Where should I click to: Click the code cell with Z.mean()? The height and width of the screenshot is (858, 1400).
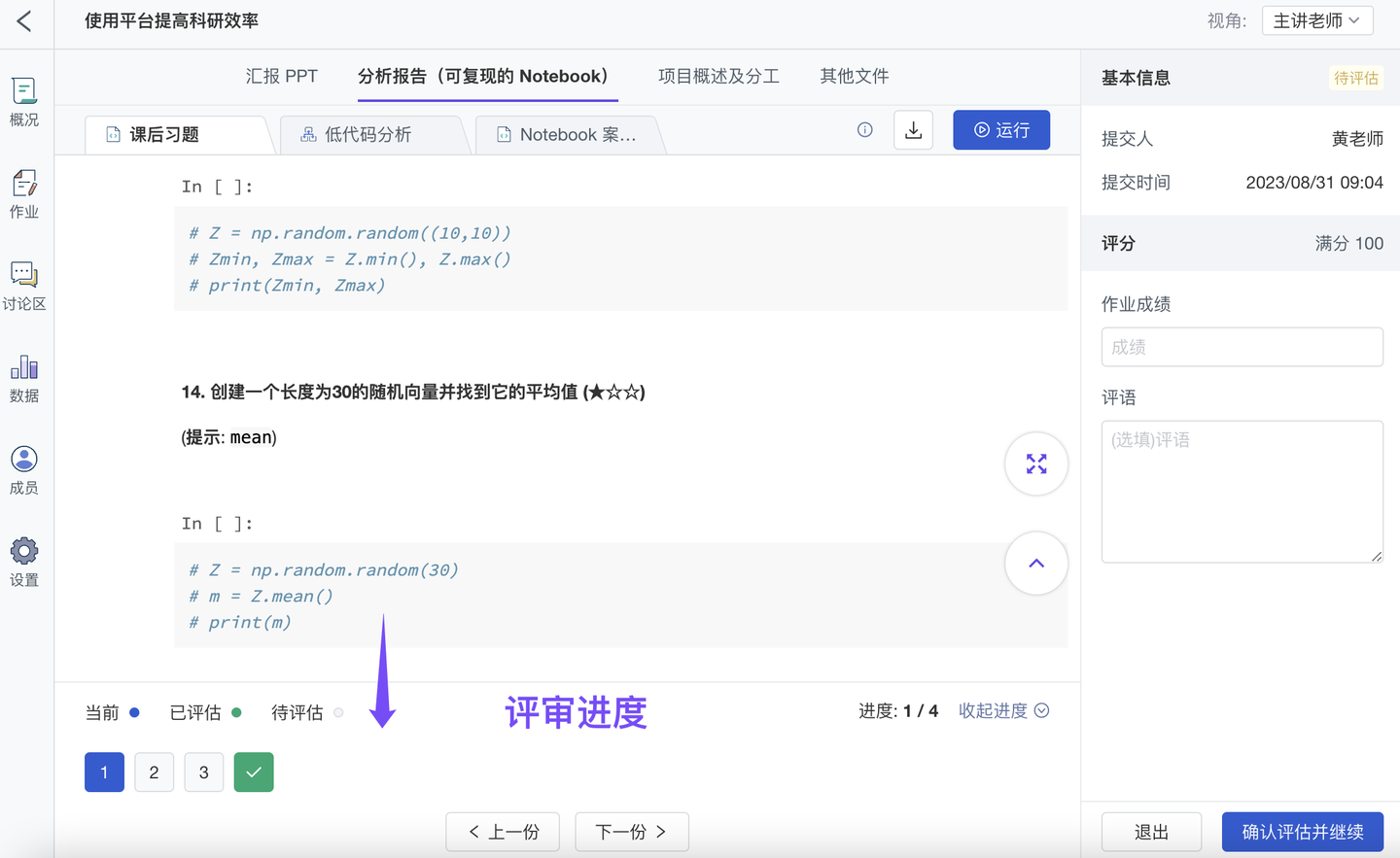pyautogui.click(x=620, y=596)
